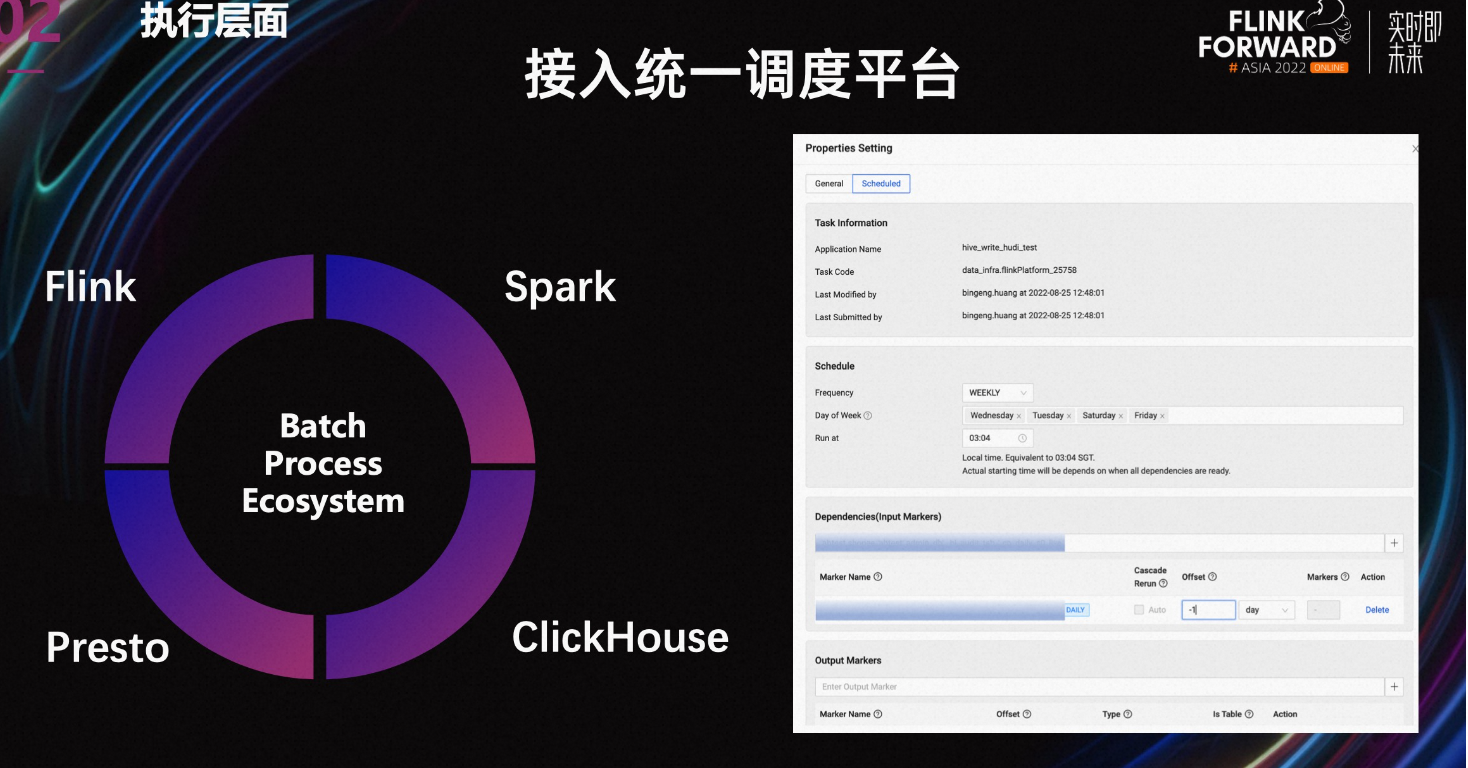Click help icon by Output Markers Offset header
Screen dimensions: 1468x768
coord(1027,714)
